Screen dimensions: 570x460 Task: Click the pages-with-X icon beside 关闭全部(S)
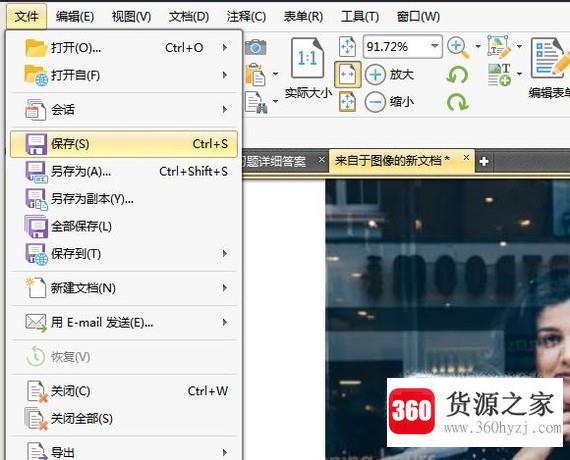coord(36,419)
